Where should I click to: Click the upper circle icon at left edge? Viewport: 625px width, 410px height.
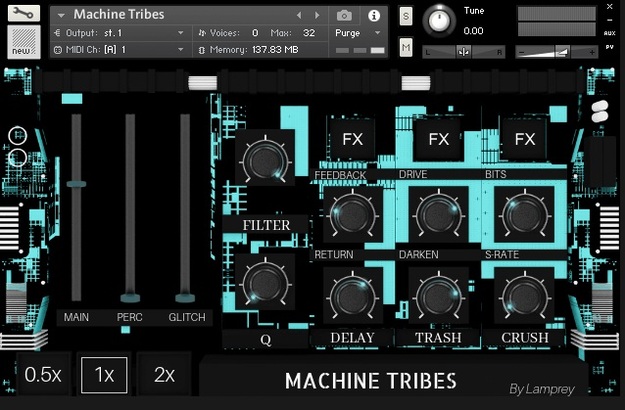pyautogui.click(x=17, y=135)
